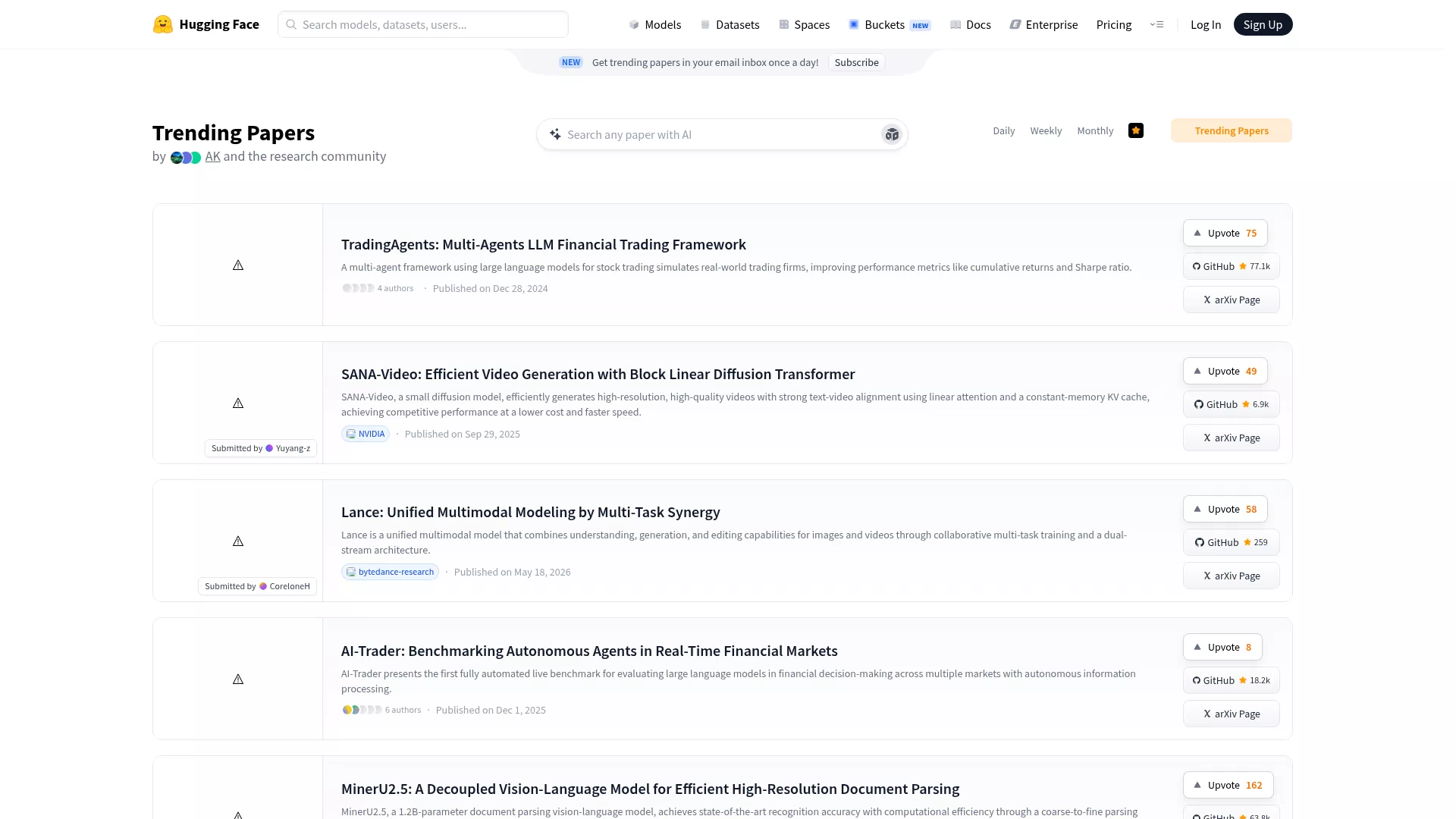The height and width of the screenshot is (819, 1456).
Task: Focus the Search models, datasets, users field
Action: [x=423, y=24]
